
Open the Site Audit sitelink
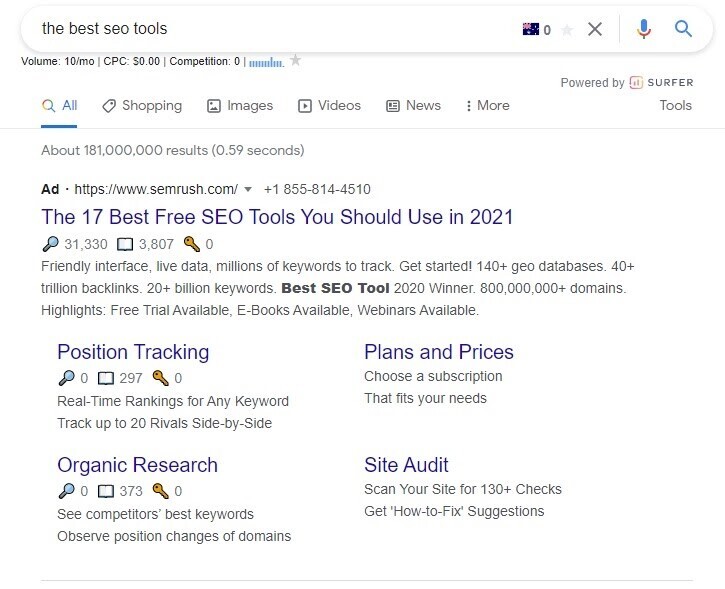(x=406, y=465)
